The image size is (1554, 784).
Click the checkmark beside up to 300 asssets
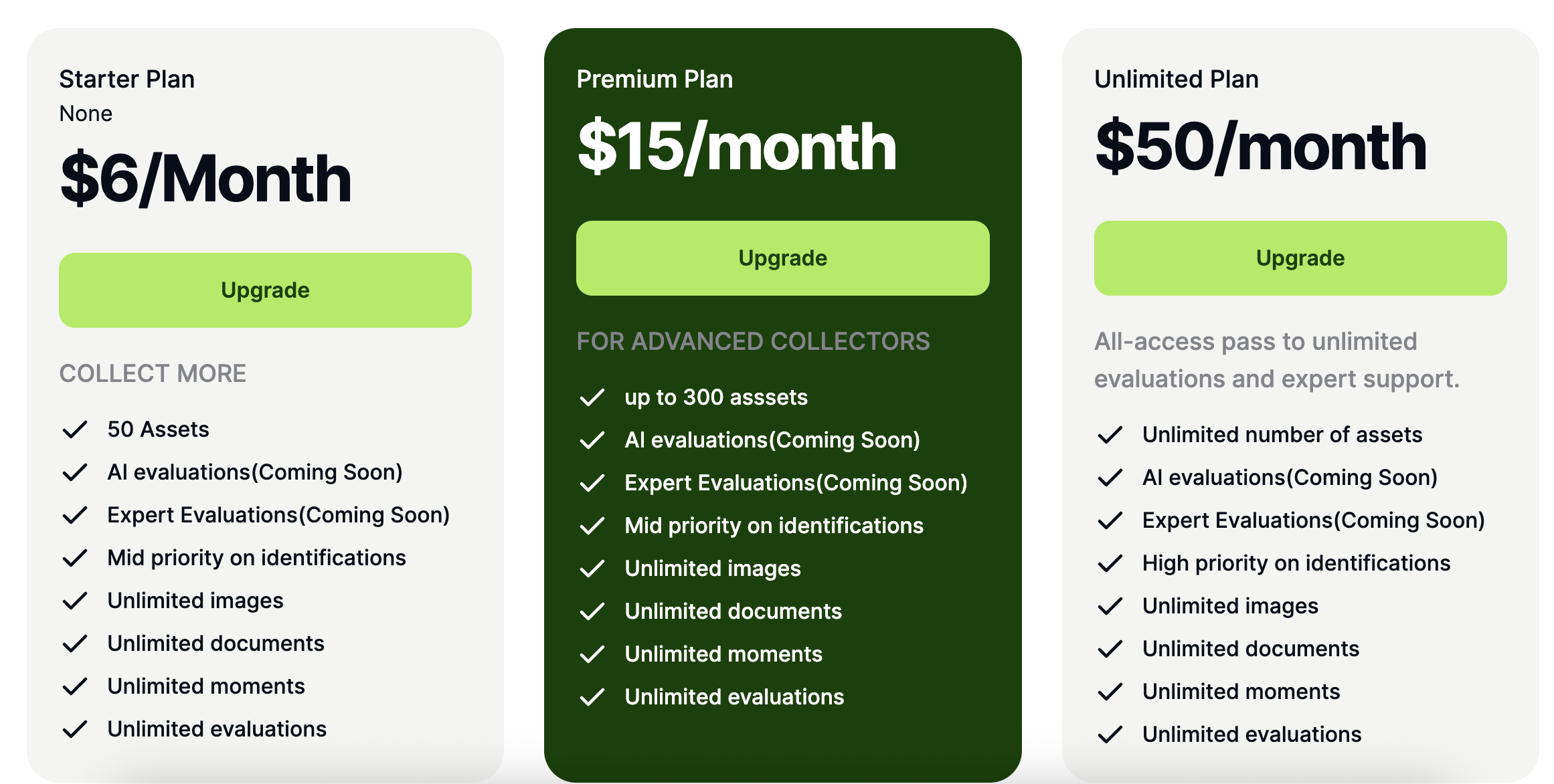click(x=592, y=397)
